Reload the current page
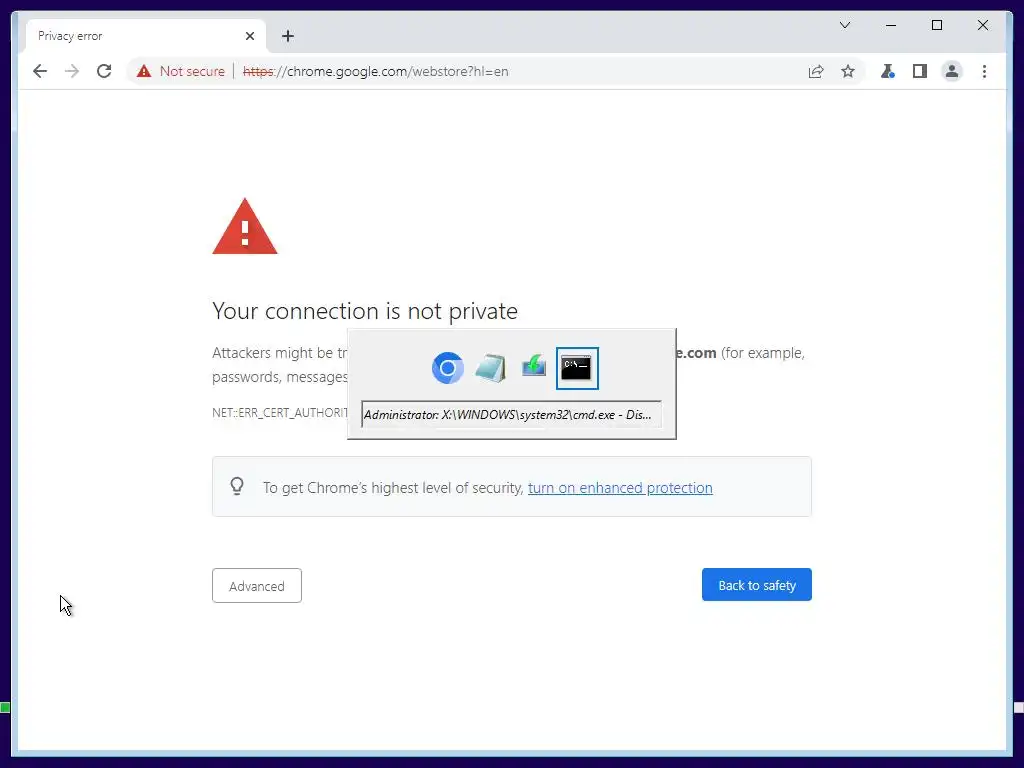1024x768 pixels. (104, 71)
